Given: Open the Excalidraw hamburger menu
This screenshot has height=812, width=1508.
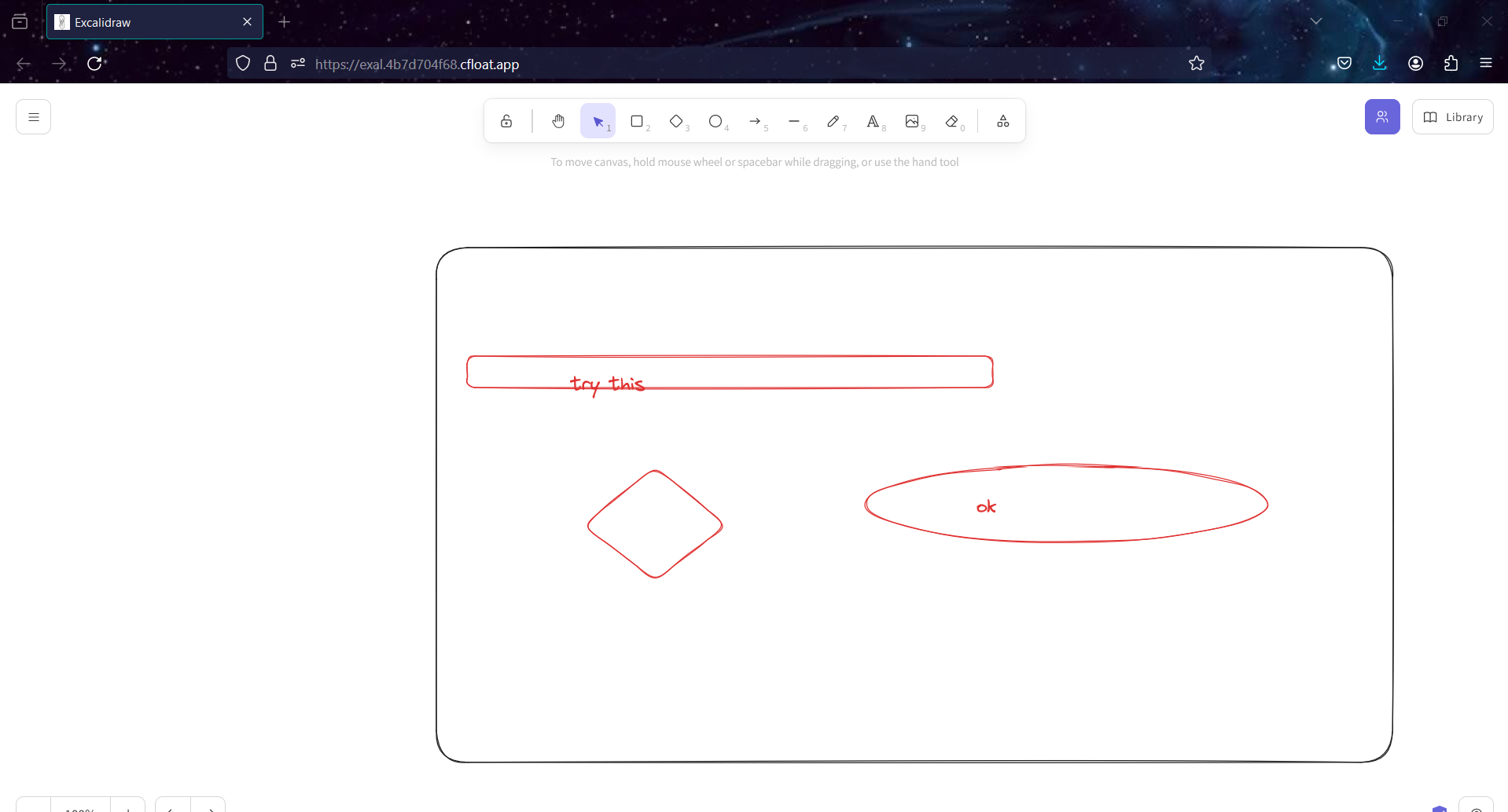Looking at the screenshot, I should [x=33, y=117].
